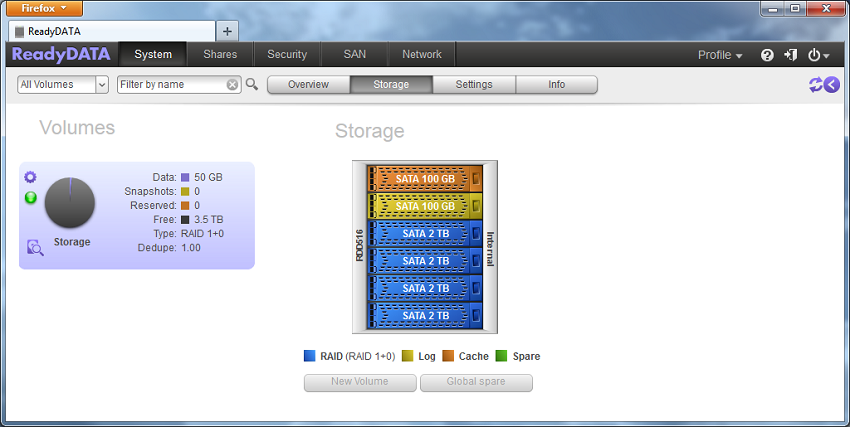The height and width of the screenshot is (427, 850).
Task: Click the purple refresh arrows icon
Action: point(815,85)
